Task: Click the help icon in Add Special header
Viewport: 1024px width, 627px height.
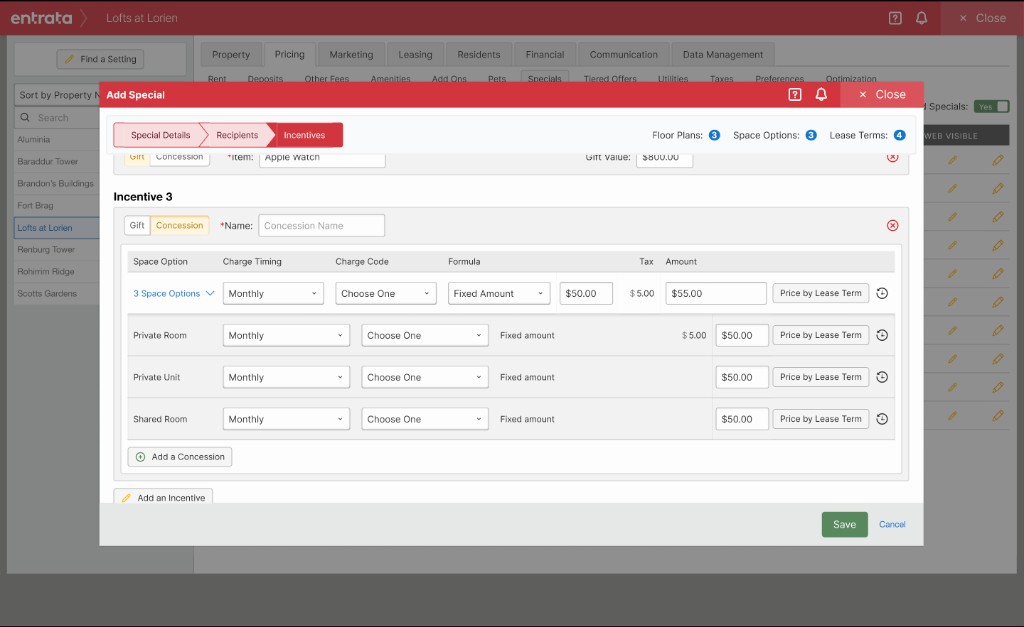Action: pos(795,95)
